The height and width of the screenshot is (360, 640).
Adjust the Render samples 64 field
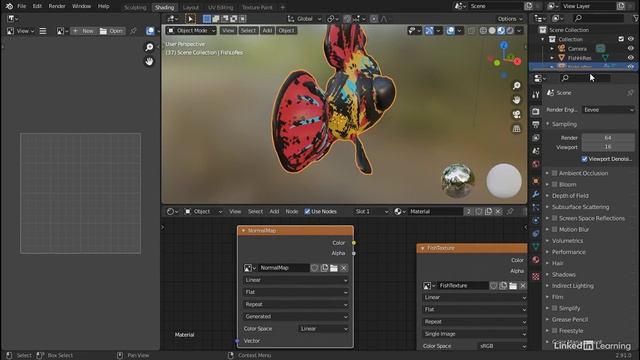pos(608,138)
